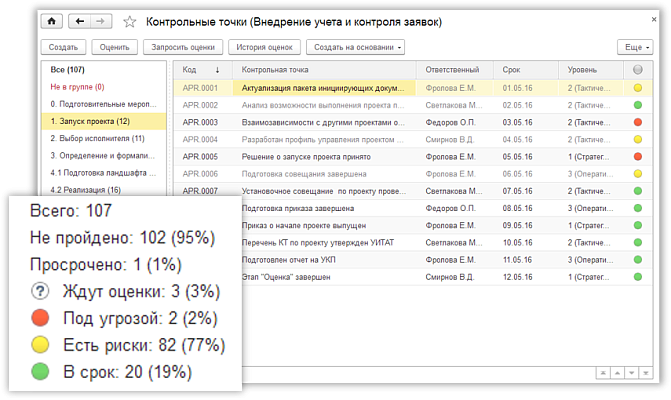
Task: Add page to favorites with star icon
Action: click(x=129, y=21)
